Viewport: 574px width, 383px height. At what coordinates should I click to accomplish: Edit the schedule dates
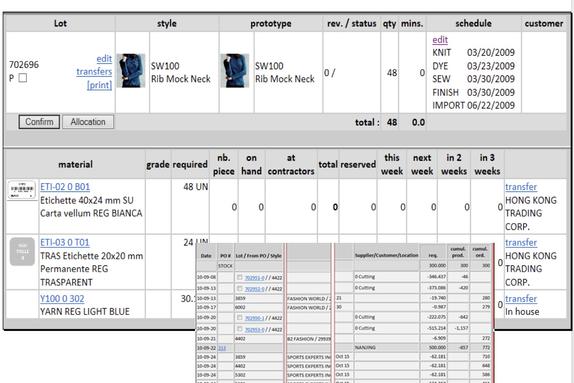click(x=440, y=40)
